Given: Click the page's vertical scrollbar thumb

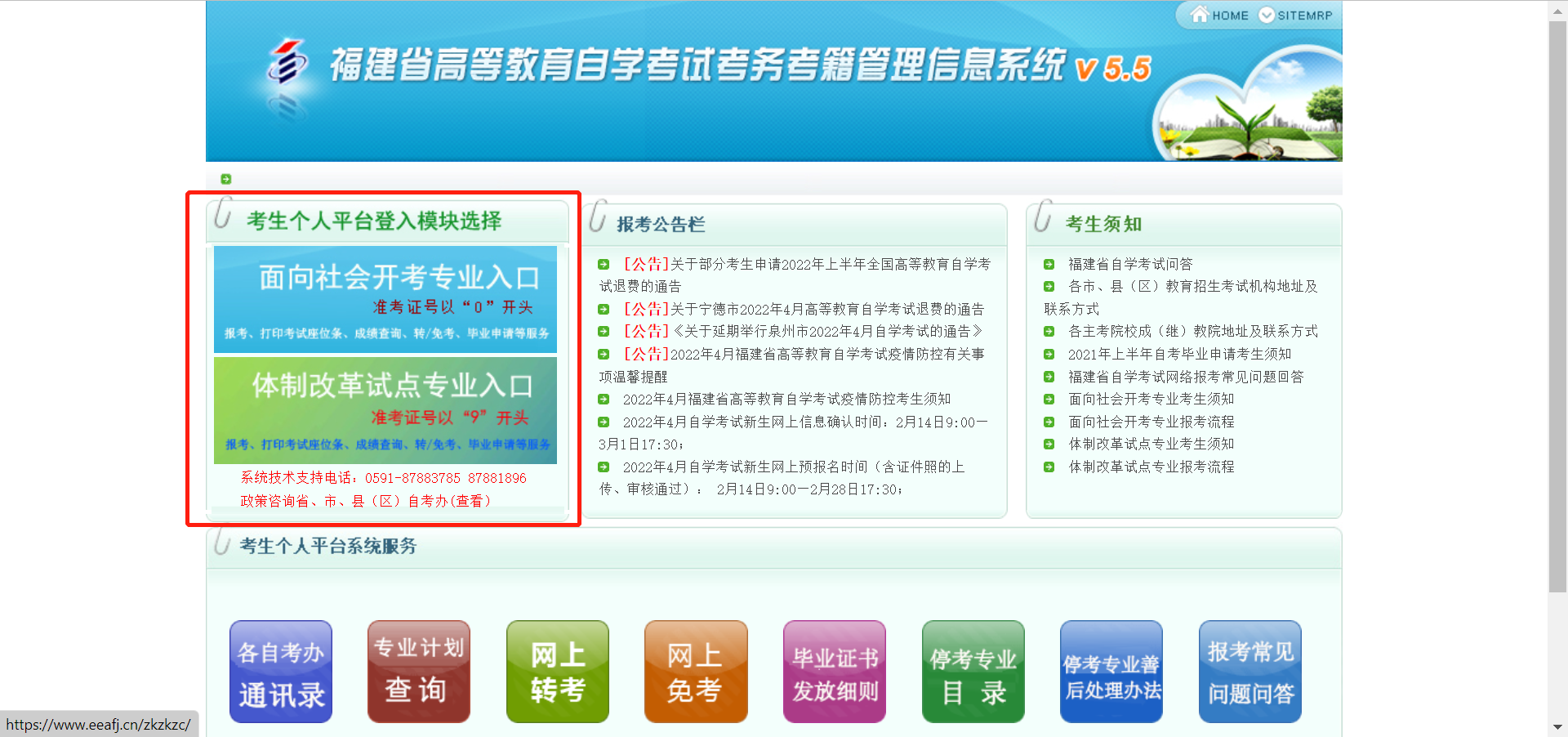Looking at the screenshot, I should 1557,306.
